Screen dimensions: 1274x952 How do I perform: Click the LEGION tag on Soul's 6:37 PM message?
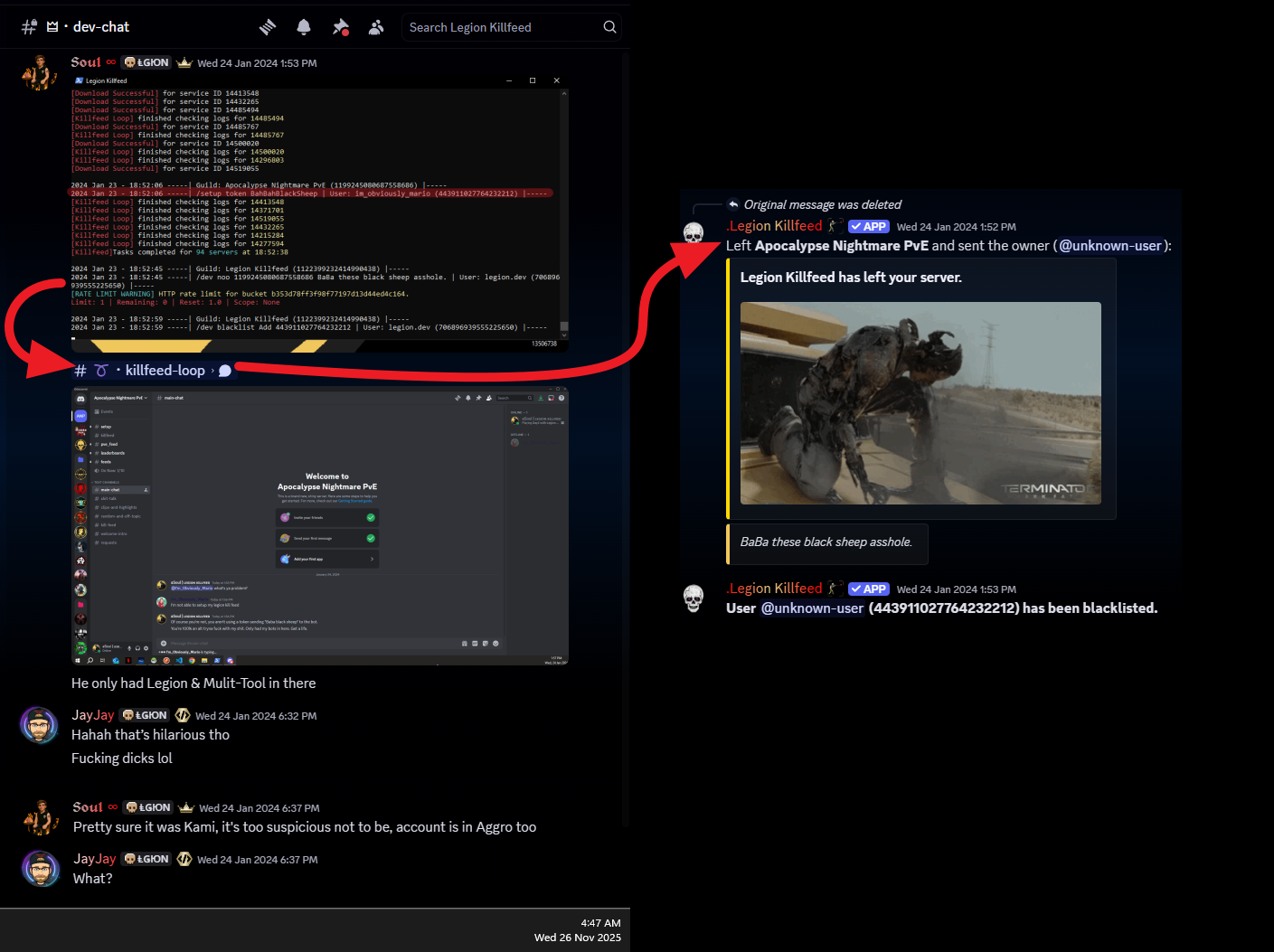click(x=148, y=807)
